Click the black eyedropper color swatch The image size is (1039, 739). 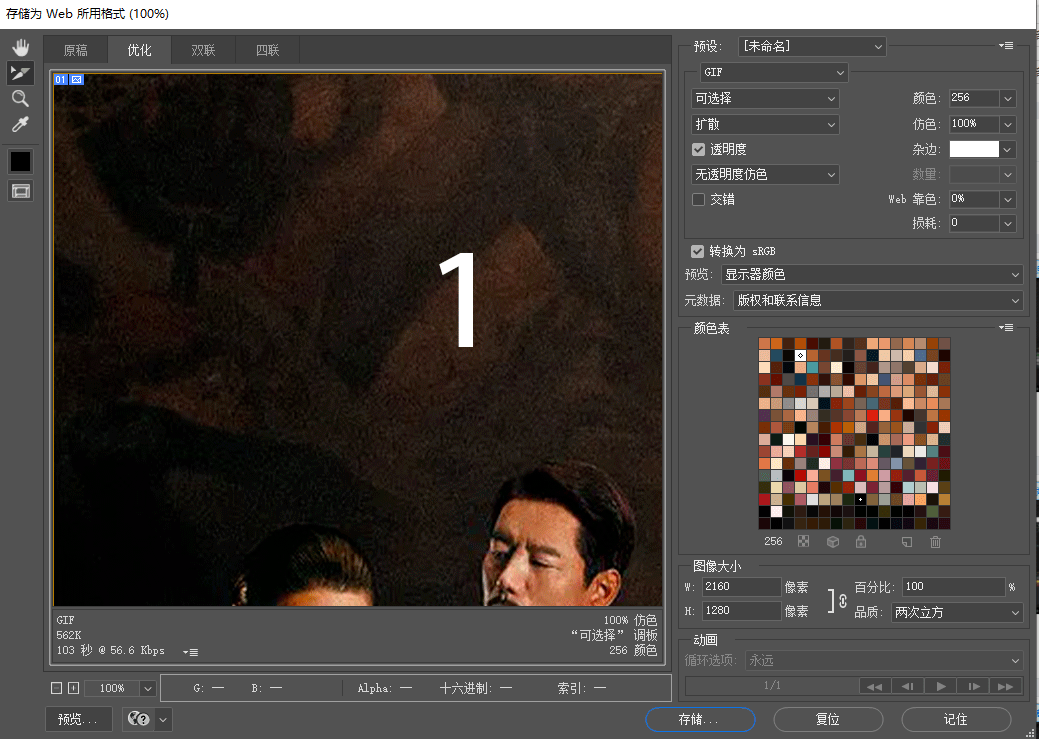tap(20, 161)
